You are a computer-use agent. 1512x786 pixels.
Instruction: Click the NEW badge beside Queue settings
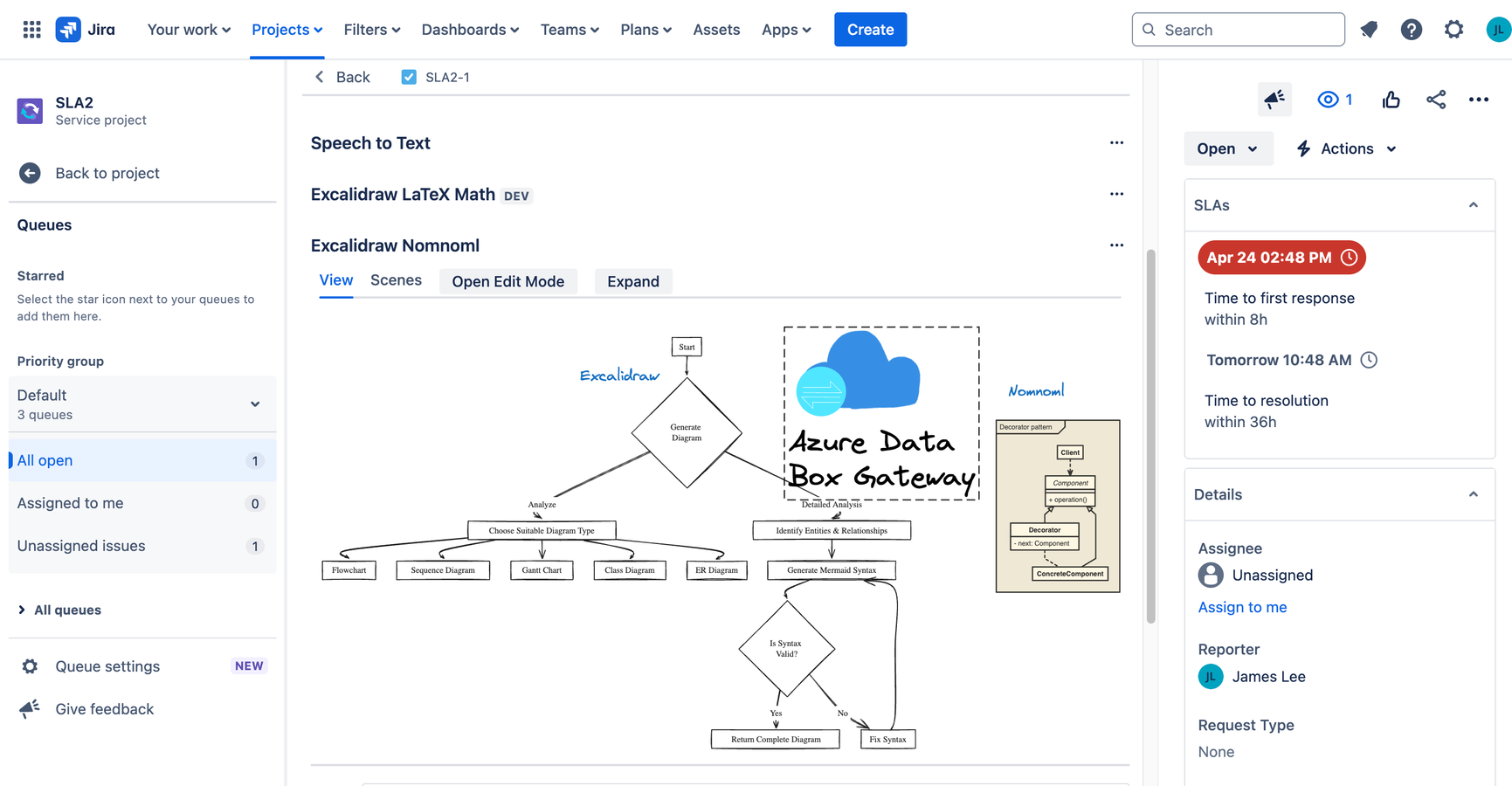coord(249,665)
